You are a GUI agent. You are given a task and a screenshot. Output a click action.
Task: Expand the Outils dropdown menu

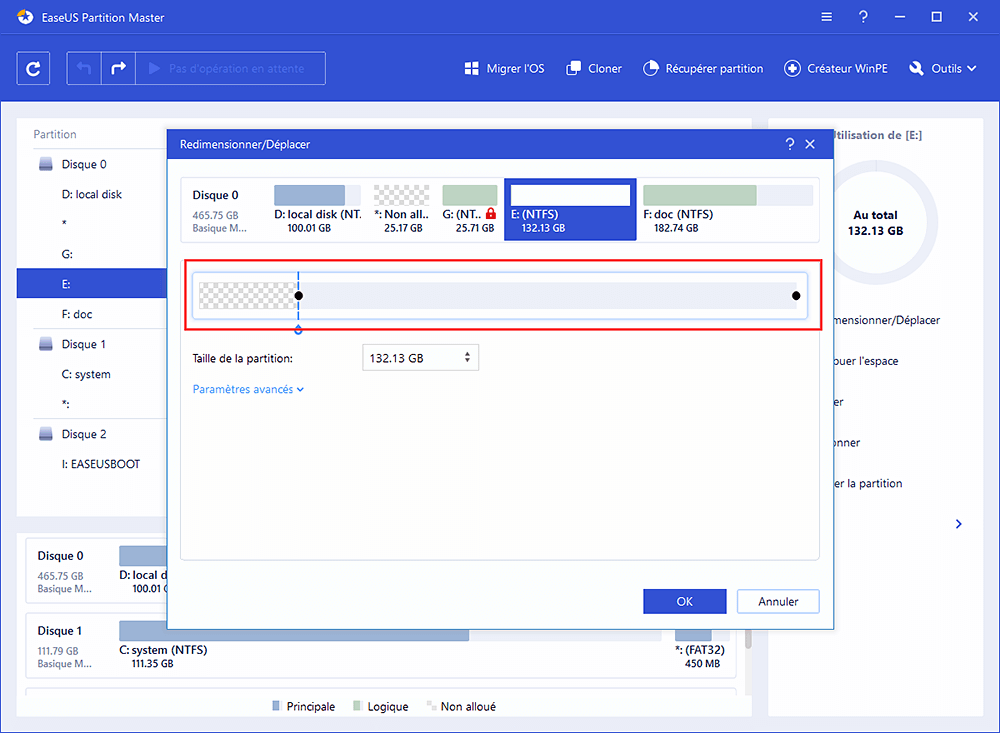coord(942,69)
